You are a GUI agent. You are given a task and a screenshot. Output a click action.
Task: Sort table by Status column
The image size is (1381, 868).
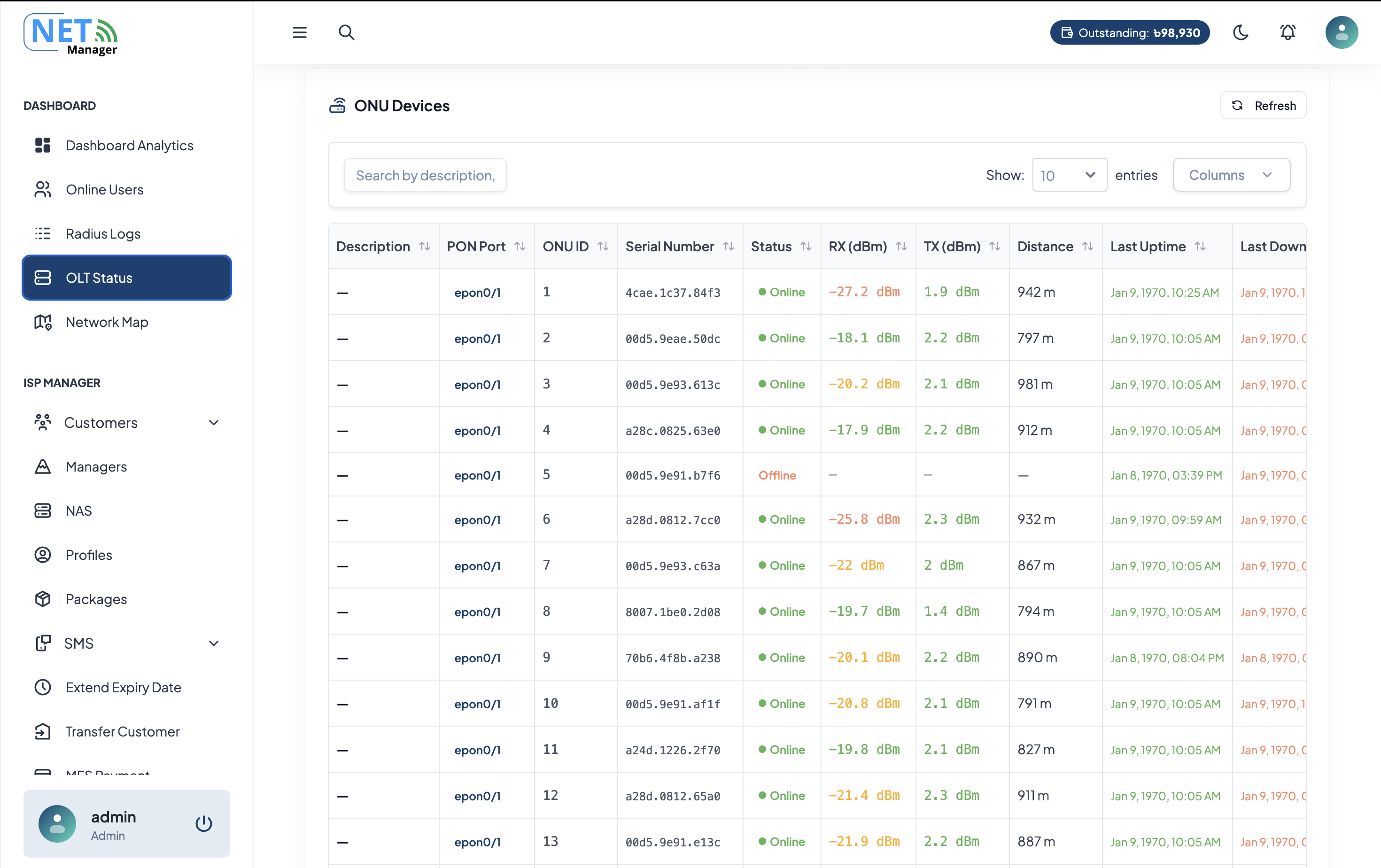click(x=782, y=247)
